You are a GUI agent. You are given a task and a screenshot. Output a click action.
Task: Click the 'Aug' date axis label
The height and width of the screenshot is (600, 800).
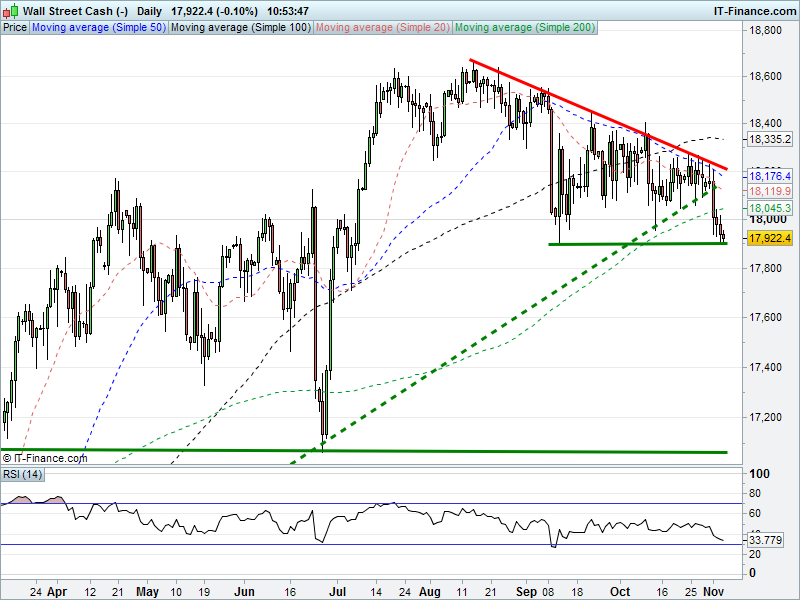pyautogui.click(x=430, y=592)
